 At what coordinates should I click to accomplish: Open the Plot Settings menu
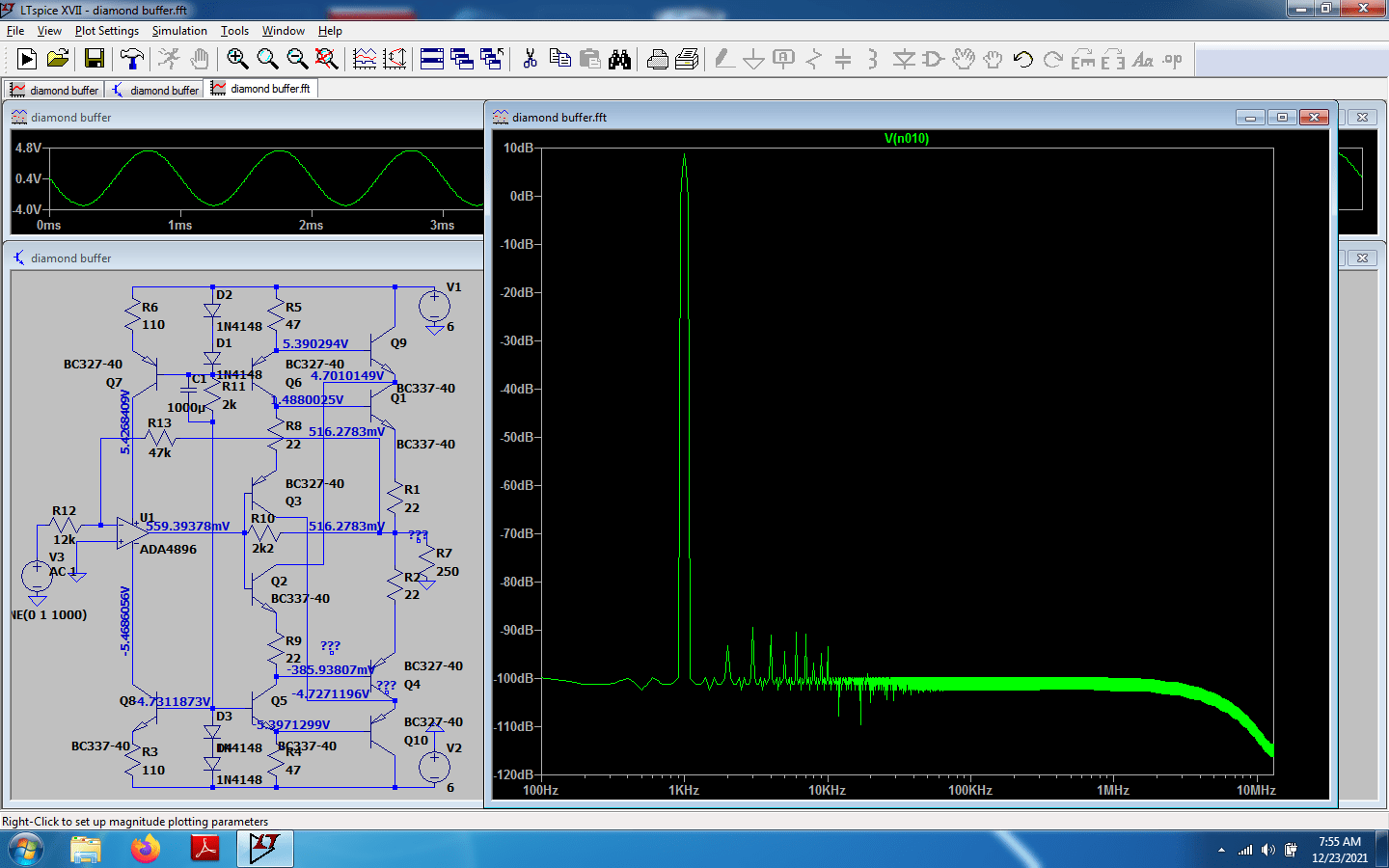[x=107, y=31]
